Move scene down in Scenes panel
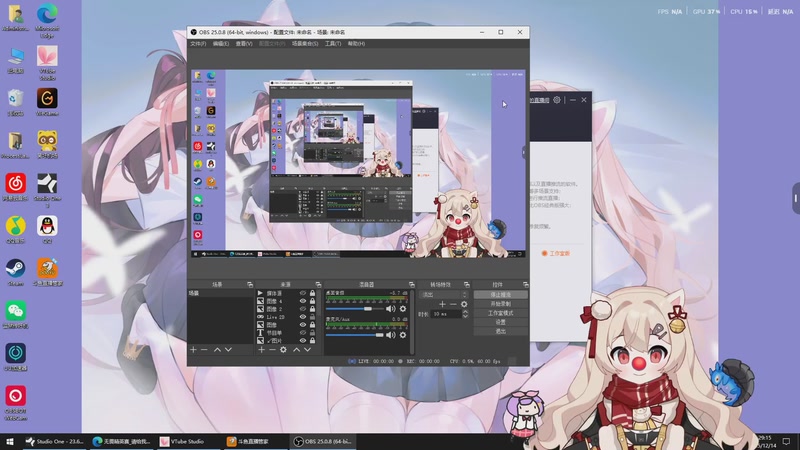800x450 pixels. (228, 349)
